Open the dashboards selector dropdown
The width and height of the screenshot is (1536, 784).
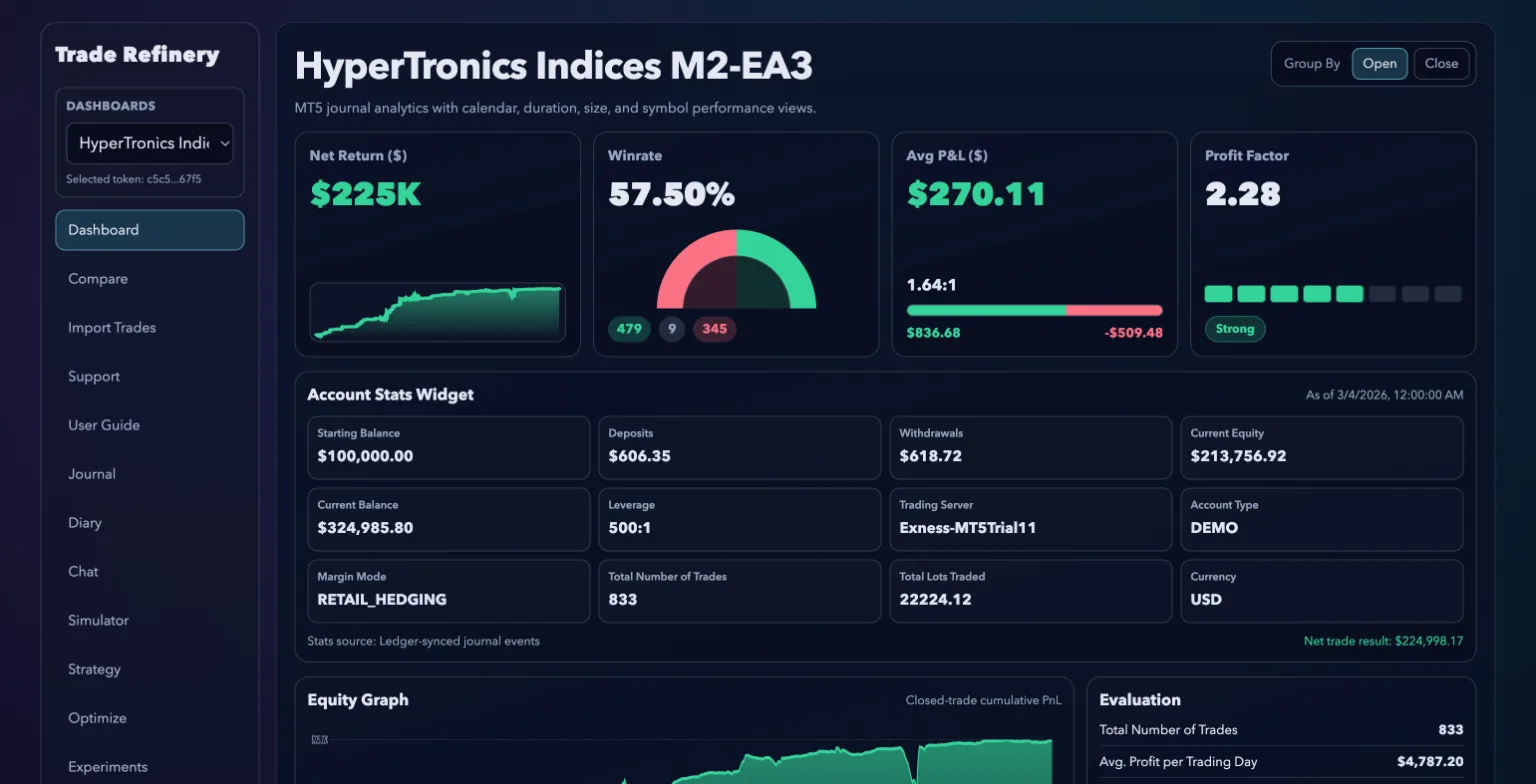point(149,143)
